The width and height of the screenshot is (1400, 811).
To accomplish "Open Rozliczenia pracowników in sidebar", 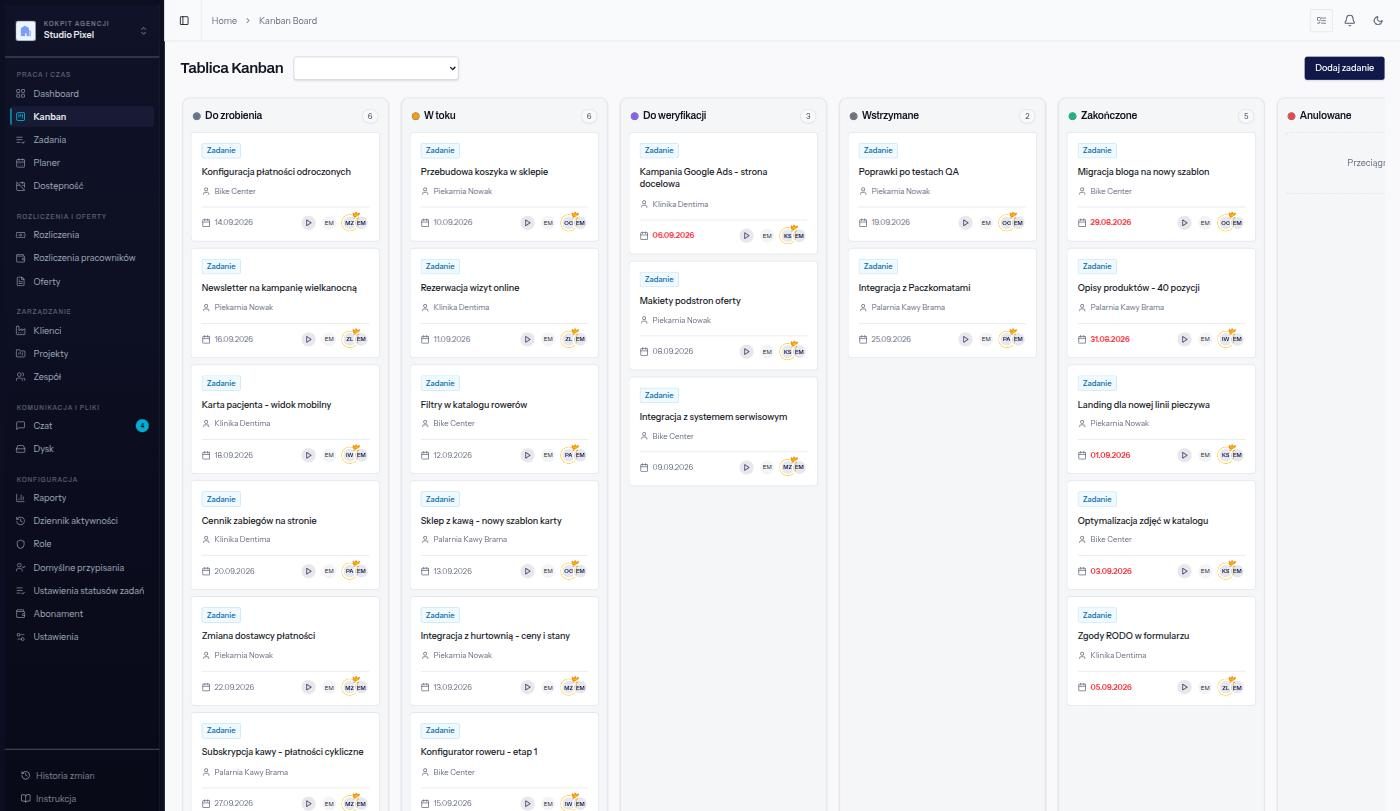I will [x=82, y=258].
